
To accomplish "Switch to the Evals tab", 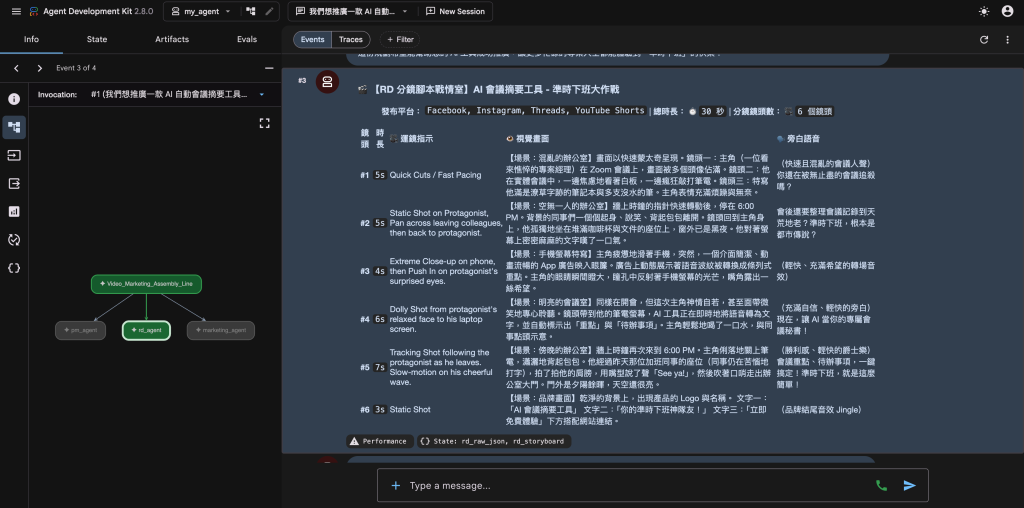I will click(x=247, y=39).
